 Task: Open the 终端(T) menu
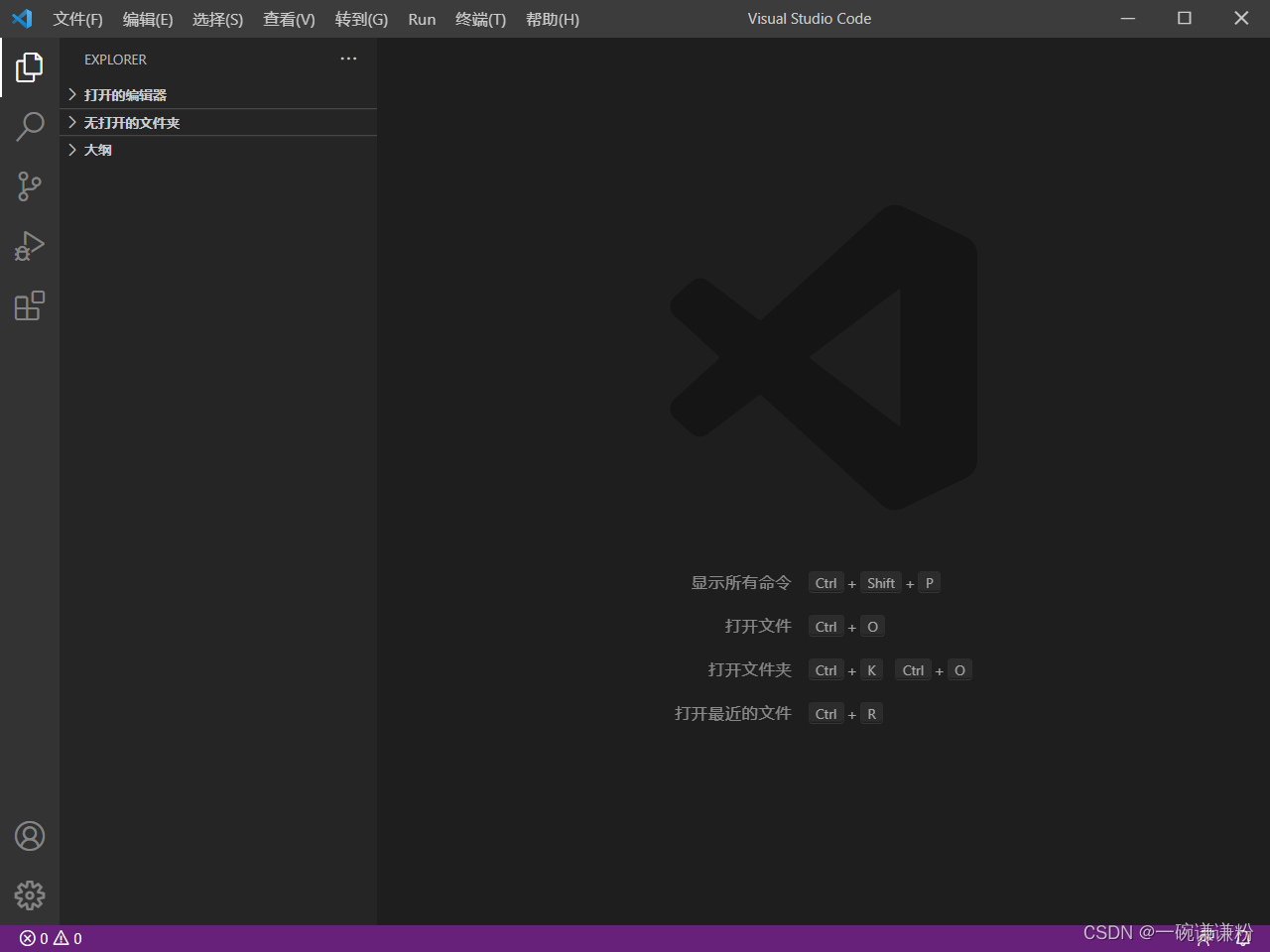click(x=480, y=19)
